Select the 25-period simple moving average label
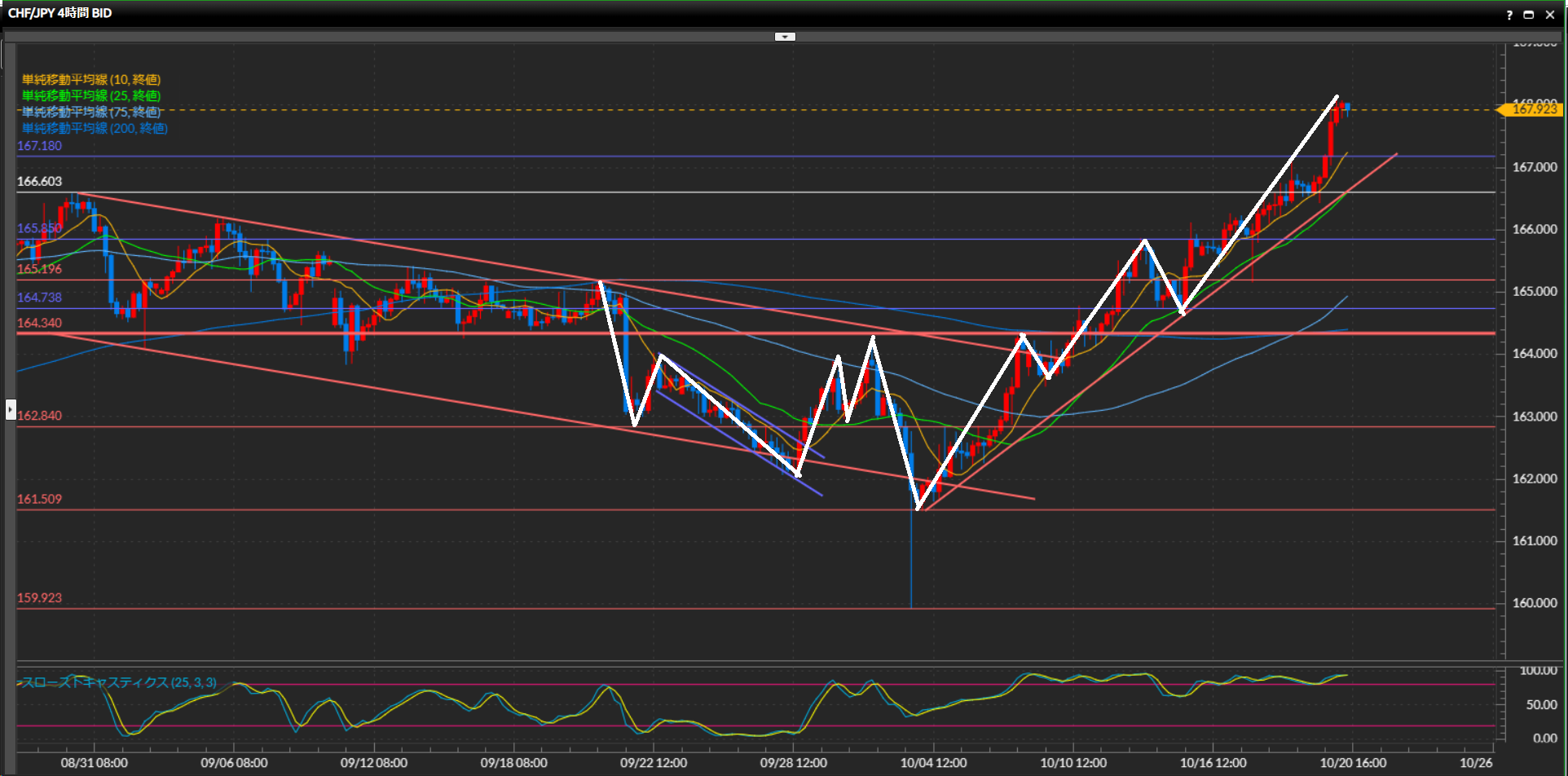1568x776 pixels. click(x=91, y=95)
